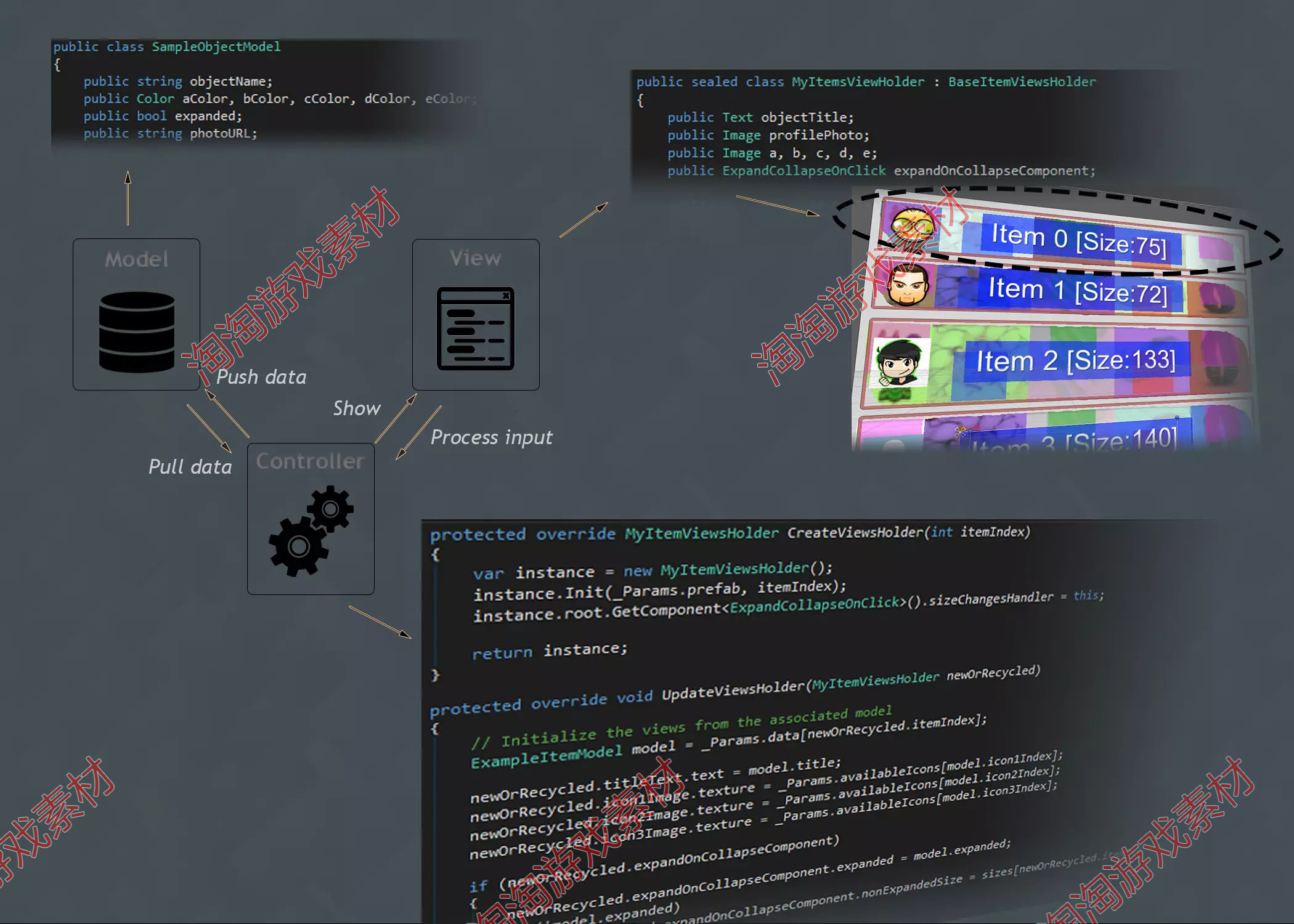Click the Show arrow label
Screen dimensions: 1294x924
coord(356,408)
